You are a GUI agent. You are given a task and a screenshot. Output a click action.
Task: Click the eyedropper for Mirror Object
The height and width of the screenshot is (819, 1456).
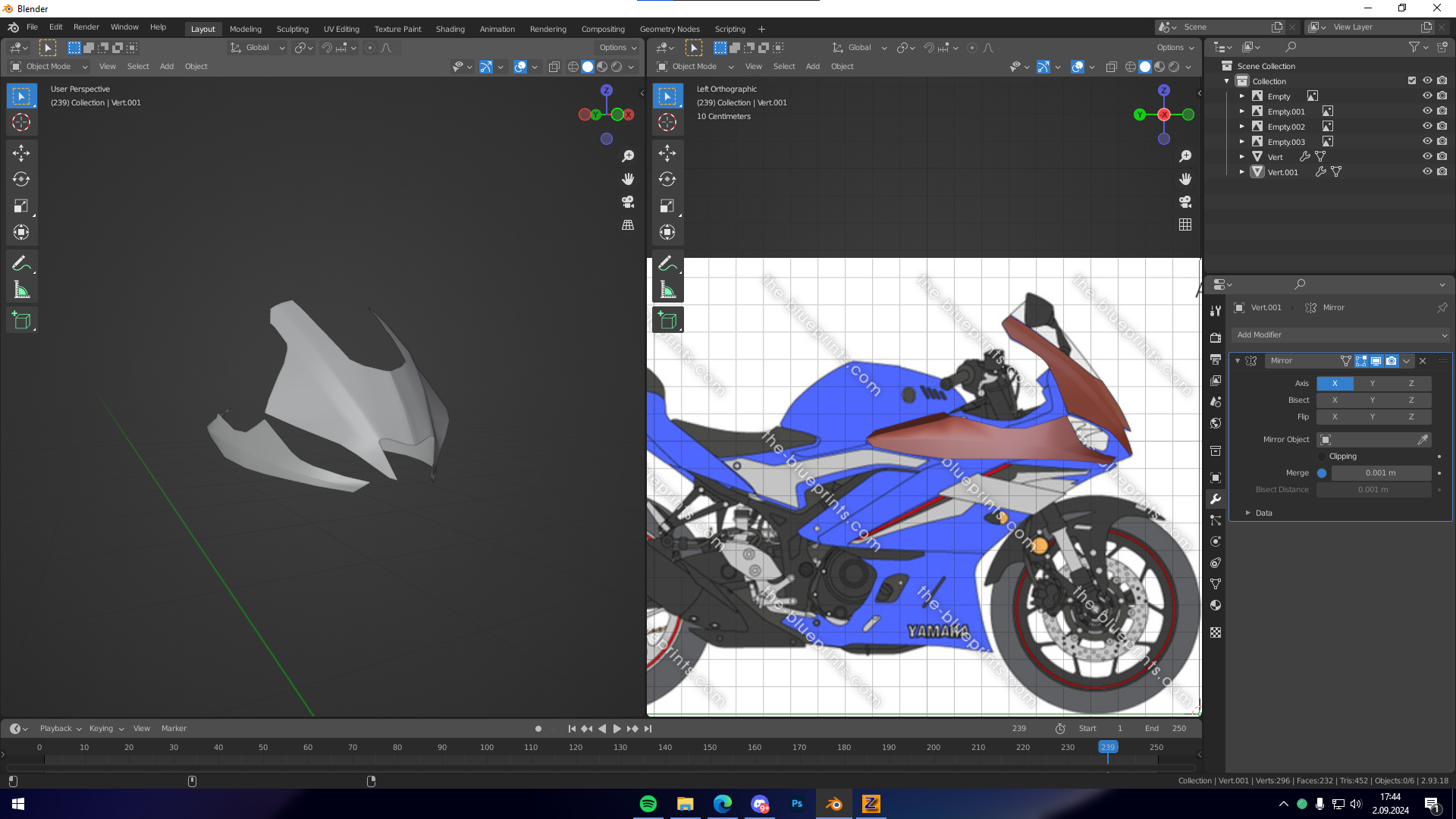coord(1423,440)
